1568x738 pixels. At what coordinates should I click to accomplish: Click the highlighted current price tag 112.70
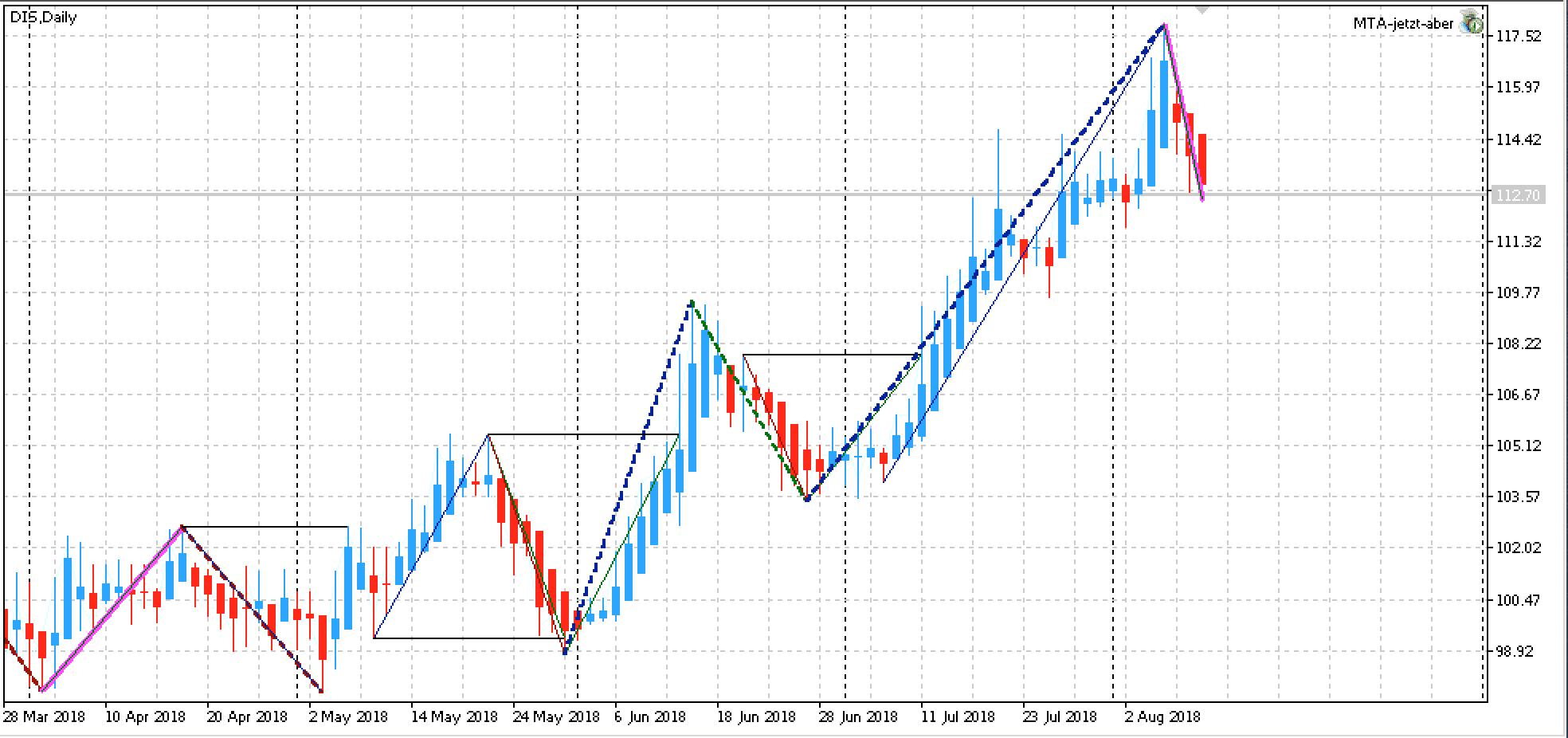pos(1518,194)
